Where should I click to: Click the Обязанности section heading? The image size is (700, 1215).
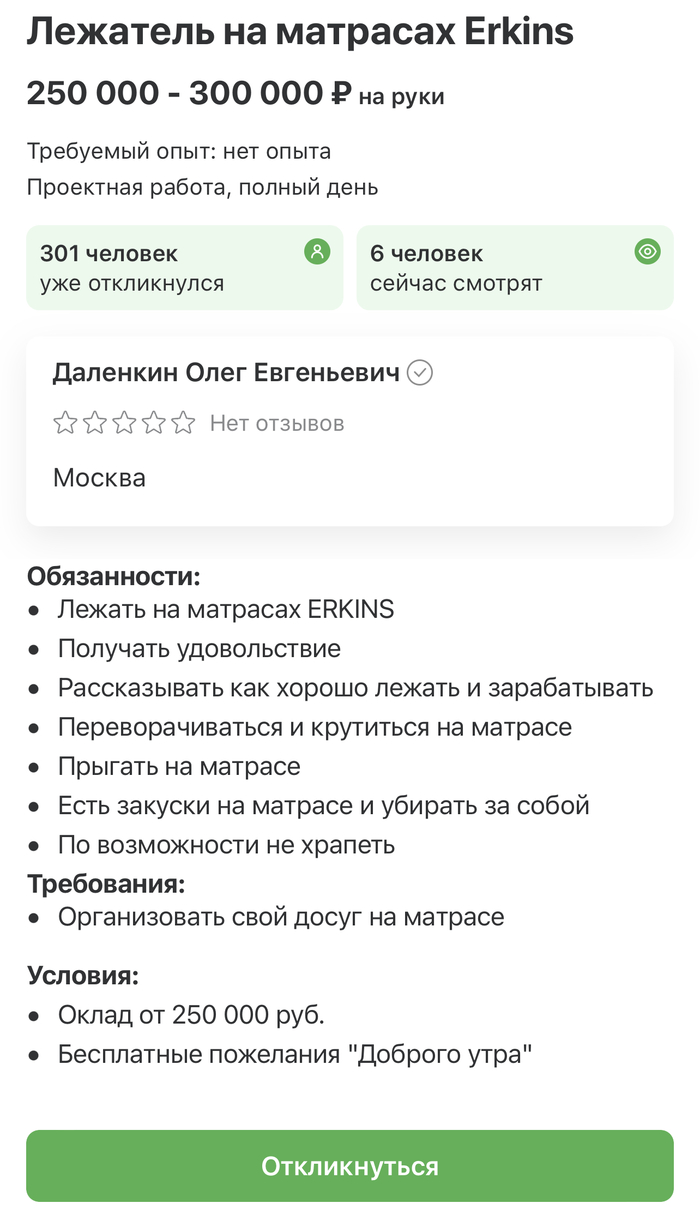click(x=114, y=577)
